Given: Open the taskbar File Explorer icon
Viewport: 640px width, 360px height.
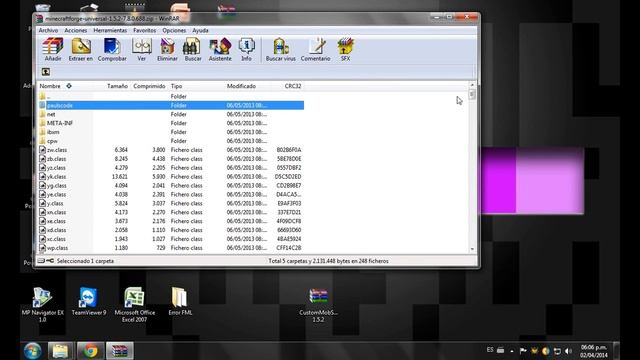Looking at the screenshot, I should click(60, 351).
